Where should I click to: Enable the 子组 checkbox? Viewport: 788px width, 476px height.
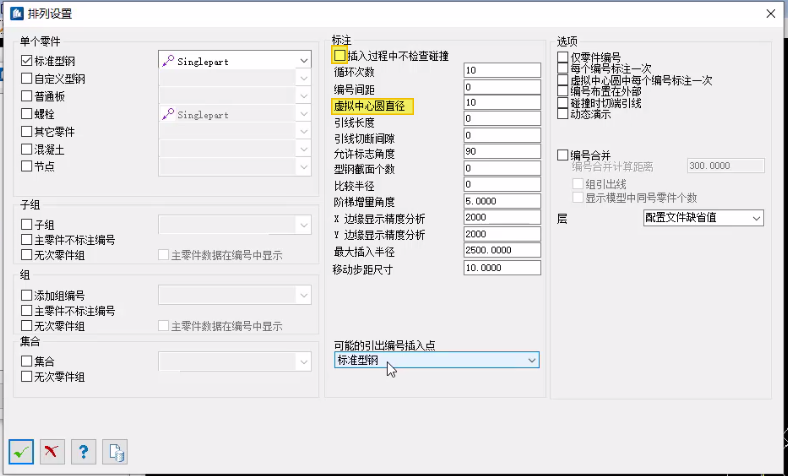click(27, 224)
